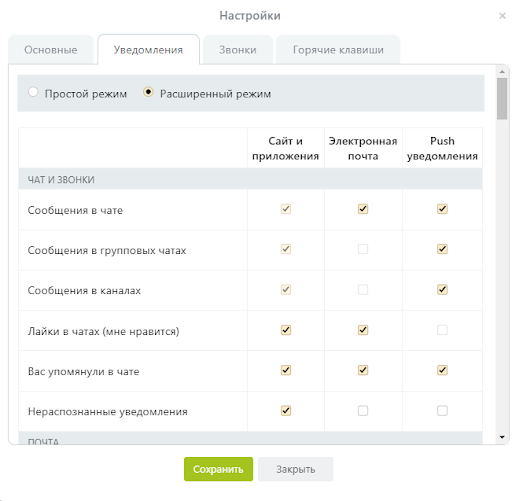Image resolution: width=512 pixels, height=501 pixels.
Task: Click the scrollbar down arrow
Action: (502, 437)
